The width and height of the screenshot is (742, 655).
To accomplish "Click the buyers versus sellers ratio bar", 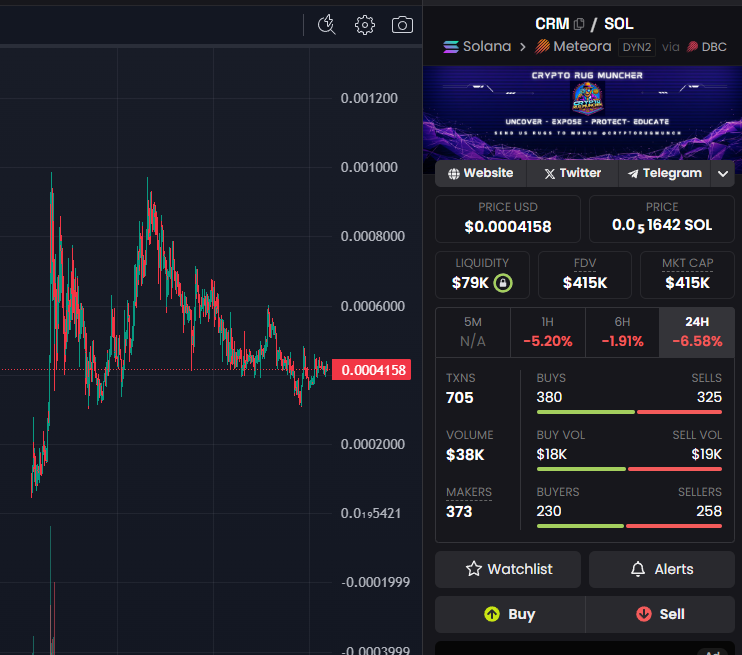I will point(629,526).
